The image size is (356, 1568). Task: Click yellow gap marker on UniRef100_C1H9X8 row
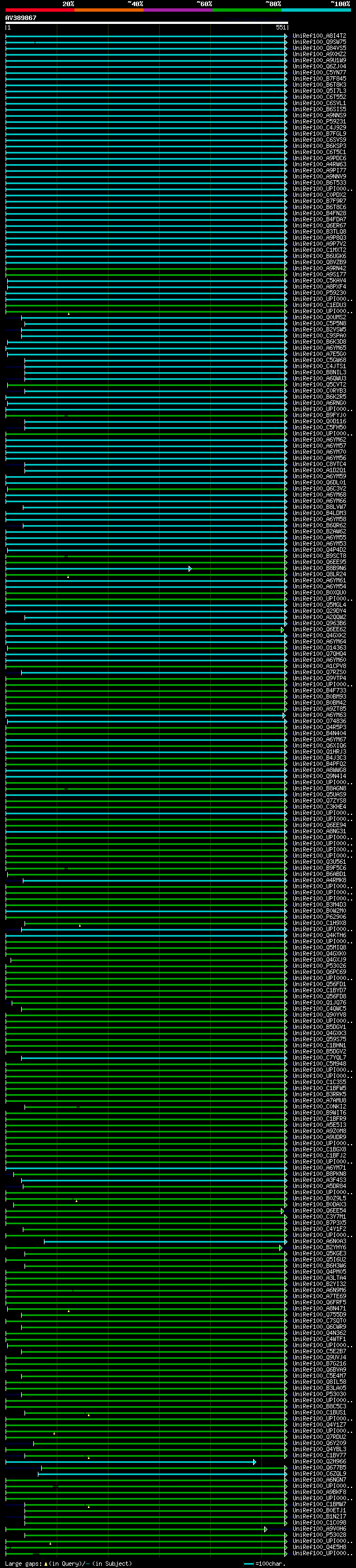80,925
